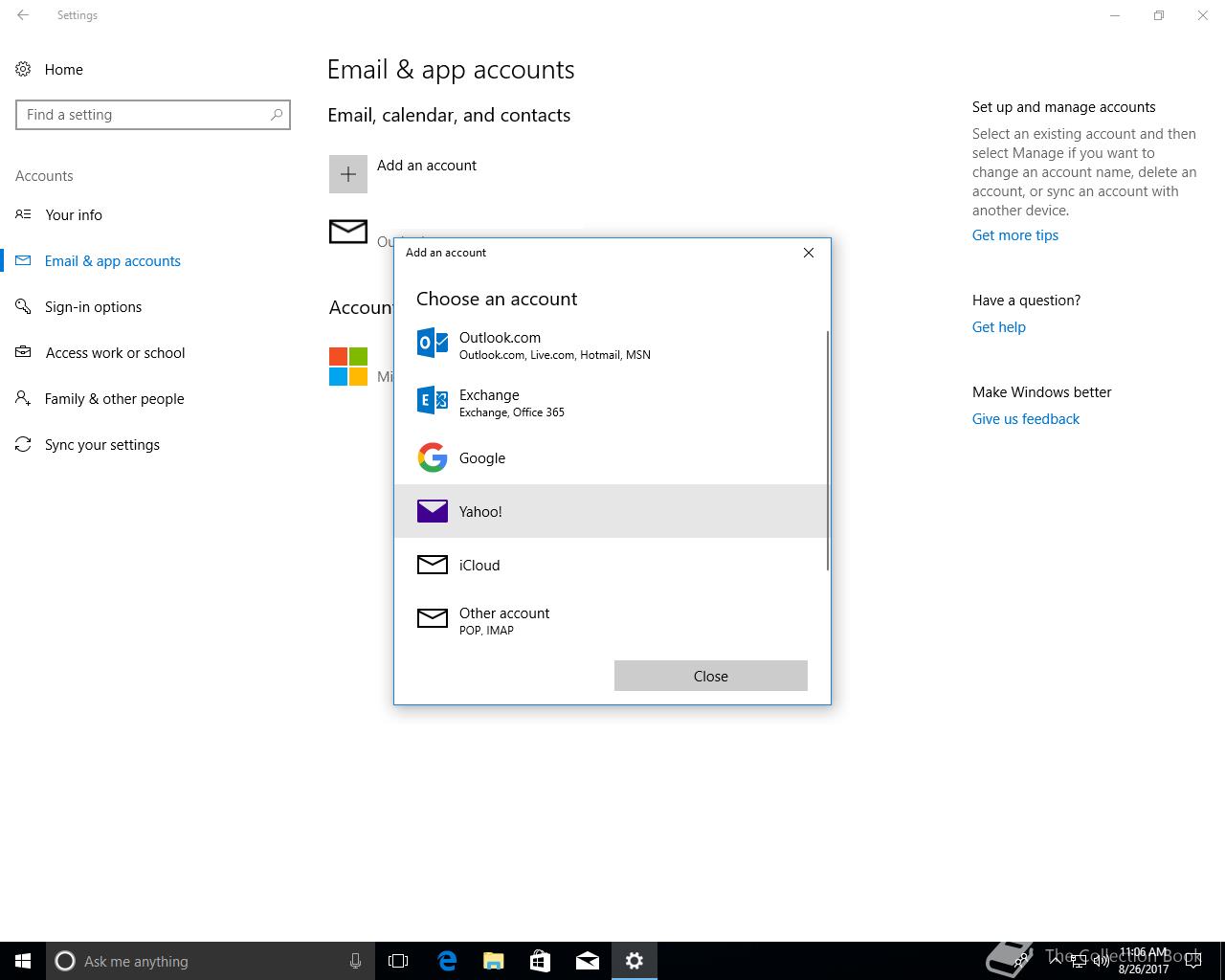Focus the Find a setting search box
The height and width of the screenshot is (980, 1225).
point(153,115)
